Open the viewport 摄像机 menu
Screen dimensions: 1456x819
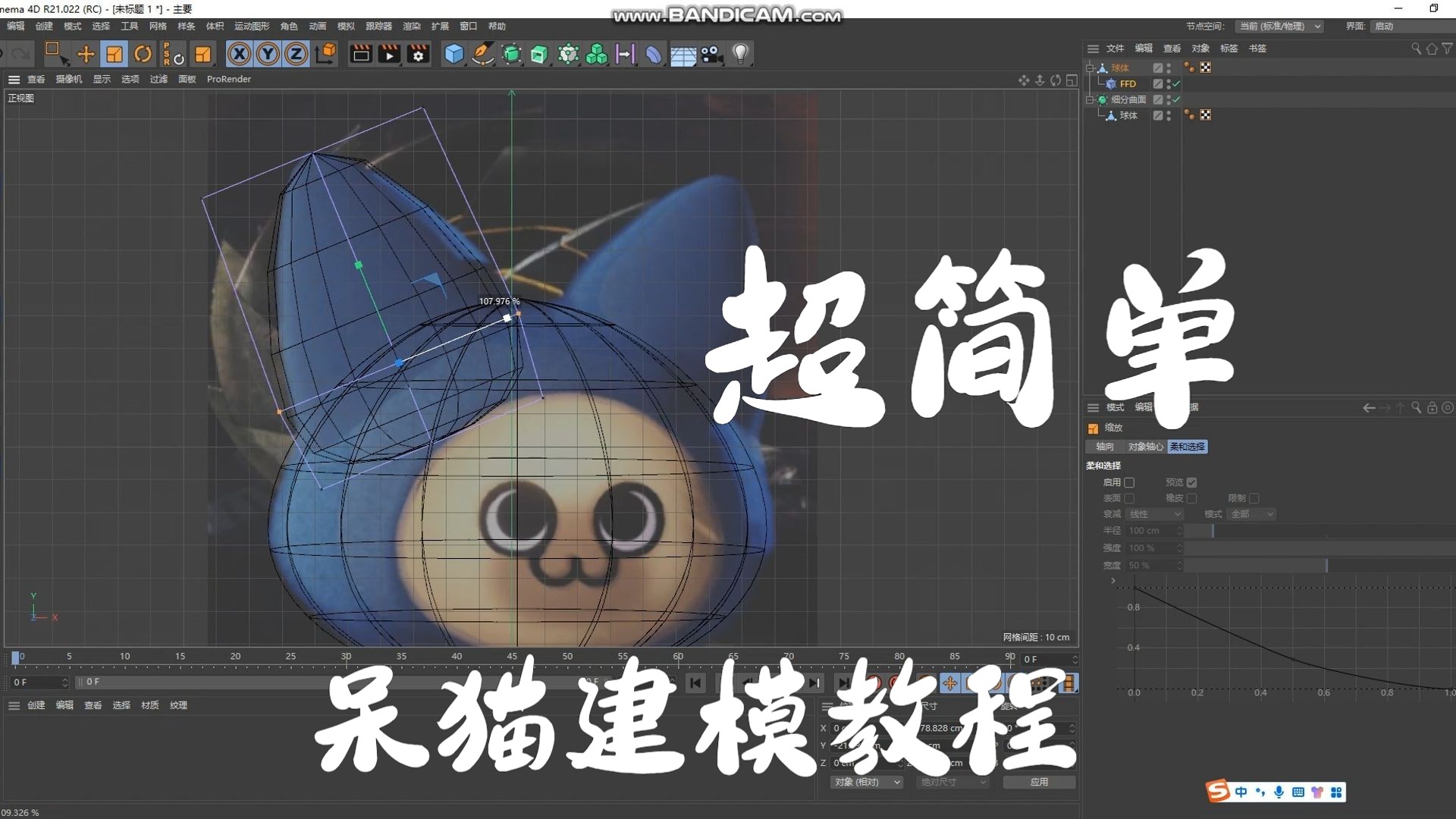pos(69,79)
